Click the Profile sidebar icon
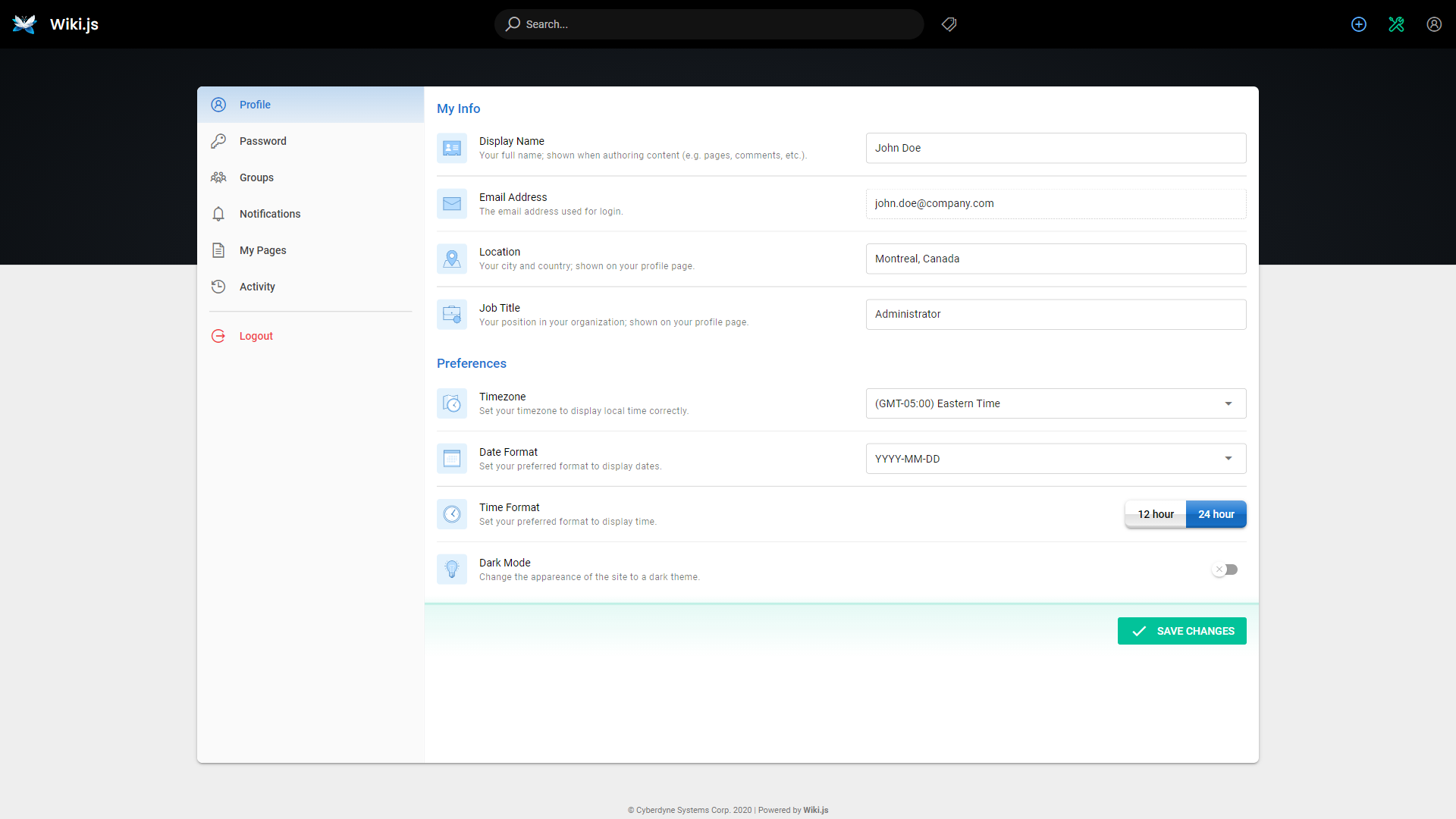This screenshot has height=819, width=1456. coord(218,105)
